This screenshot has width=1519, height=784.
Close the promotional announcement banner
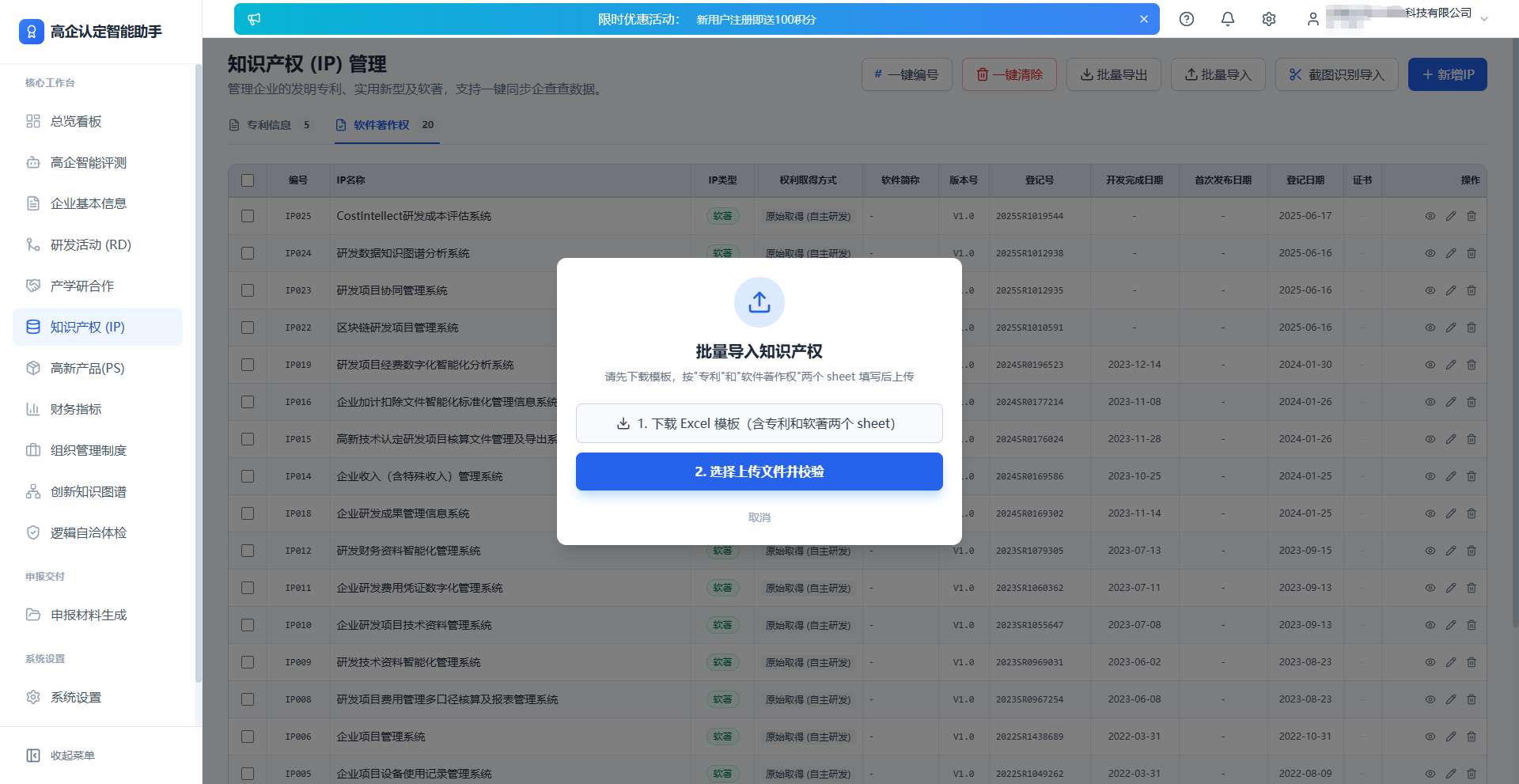click(x=1144, y=19)
